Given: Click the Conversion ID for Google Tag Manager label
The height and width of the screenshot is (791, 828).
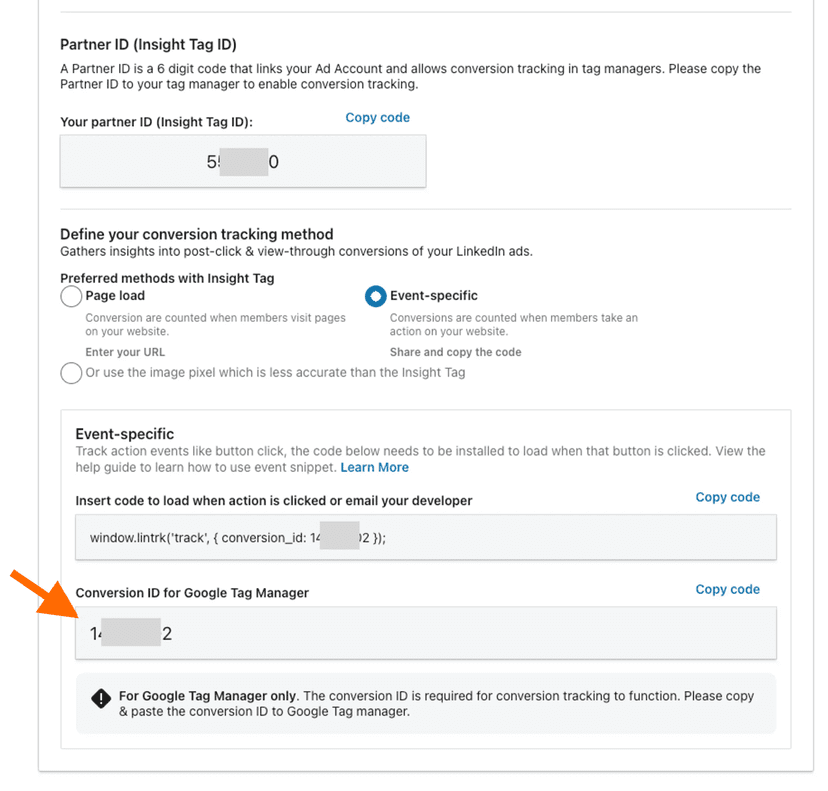Looking at the screenshot, I should pos(192,592).
